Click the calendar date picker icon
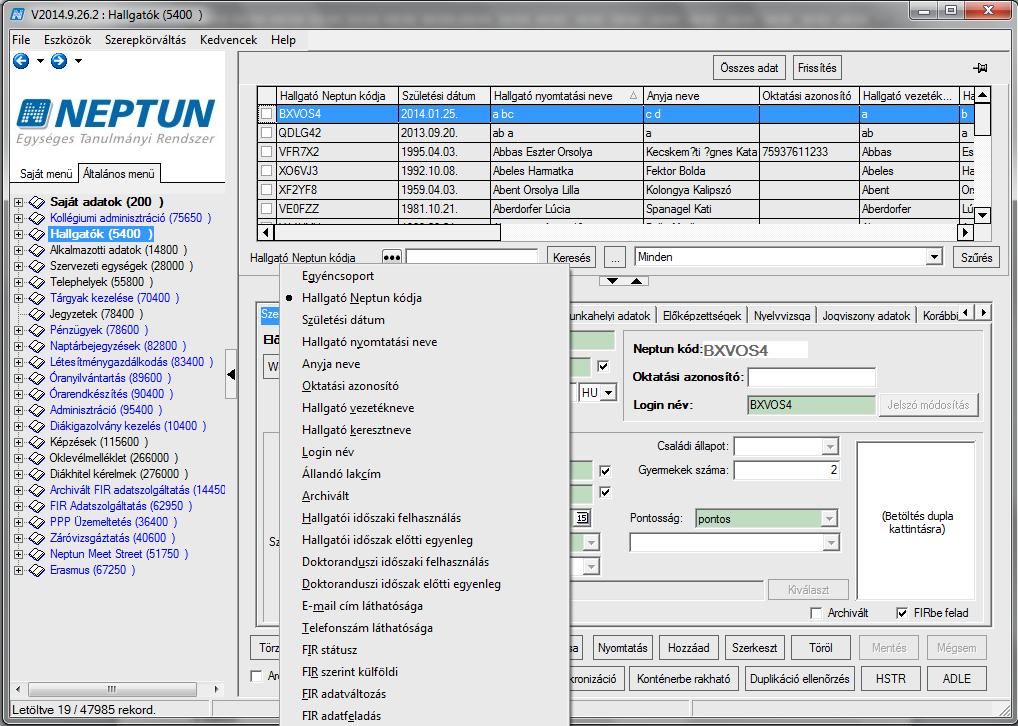 (x=582, y=518)
